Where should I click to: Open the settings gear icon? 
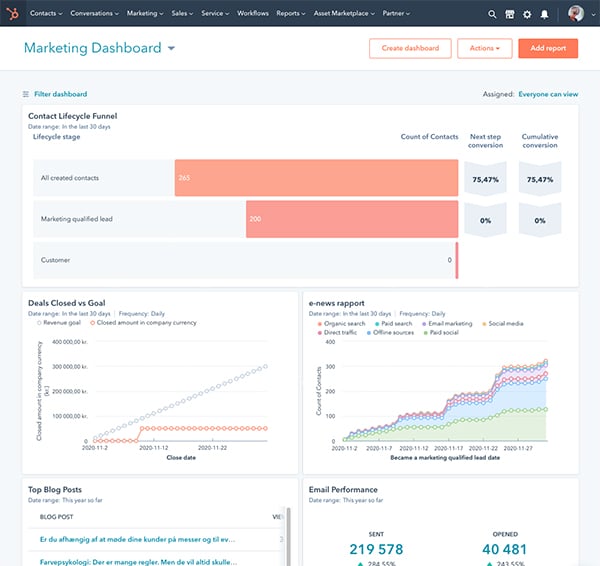tap(527, 15)
